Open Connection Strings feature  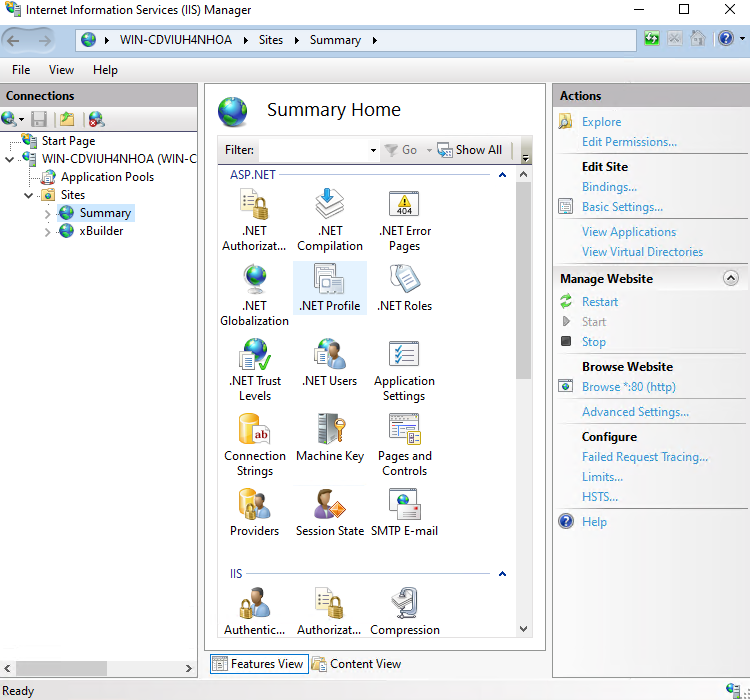tap(255, 445)
